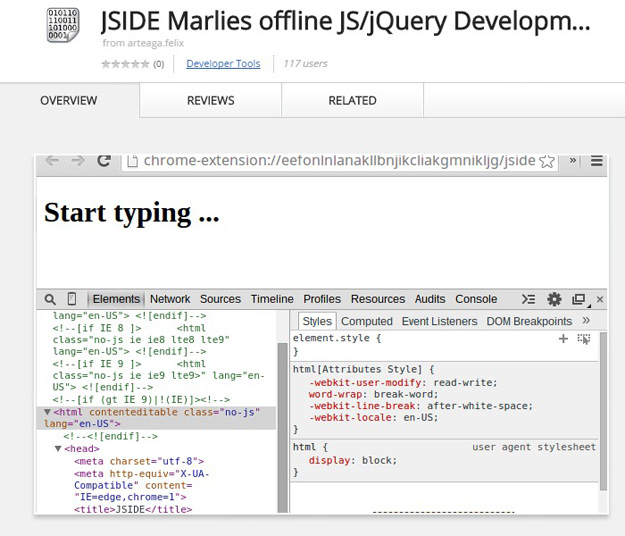Show more Styles sidebar tabs chevron
Viewport: 625px width, 536px height.
(x=586, y=321)
